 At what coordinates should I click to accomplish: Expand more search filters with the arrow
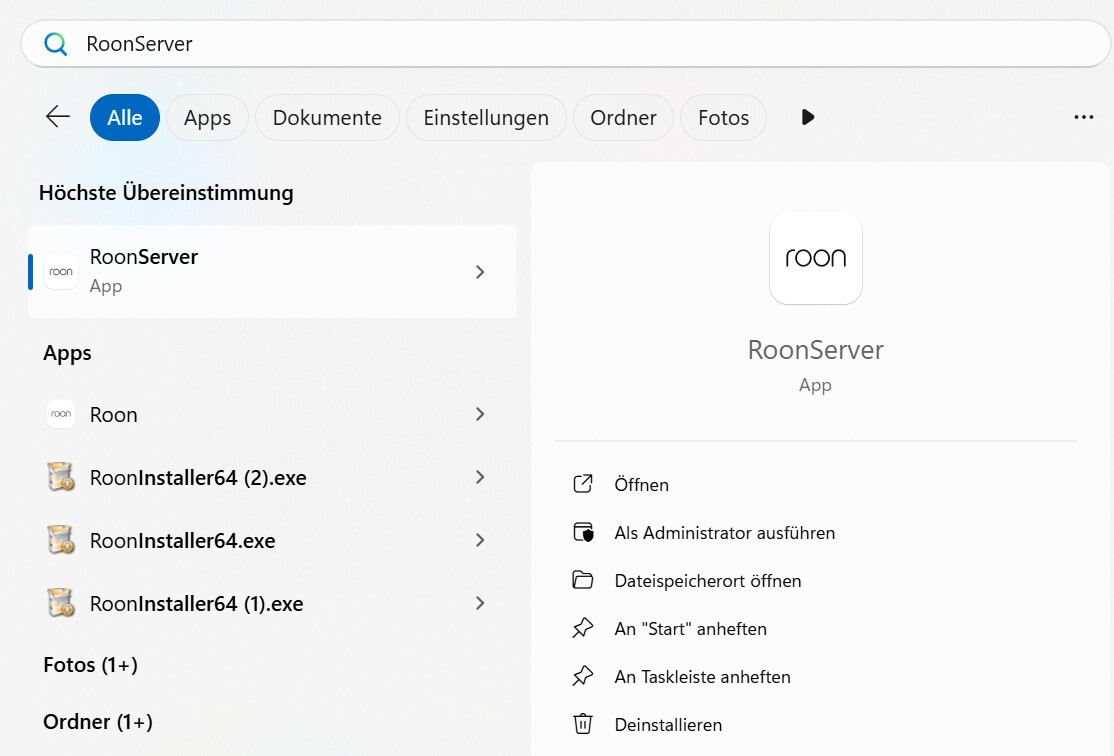click(x=807, y=117)
